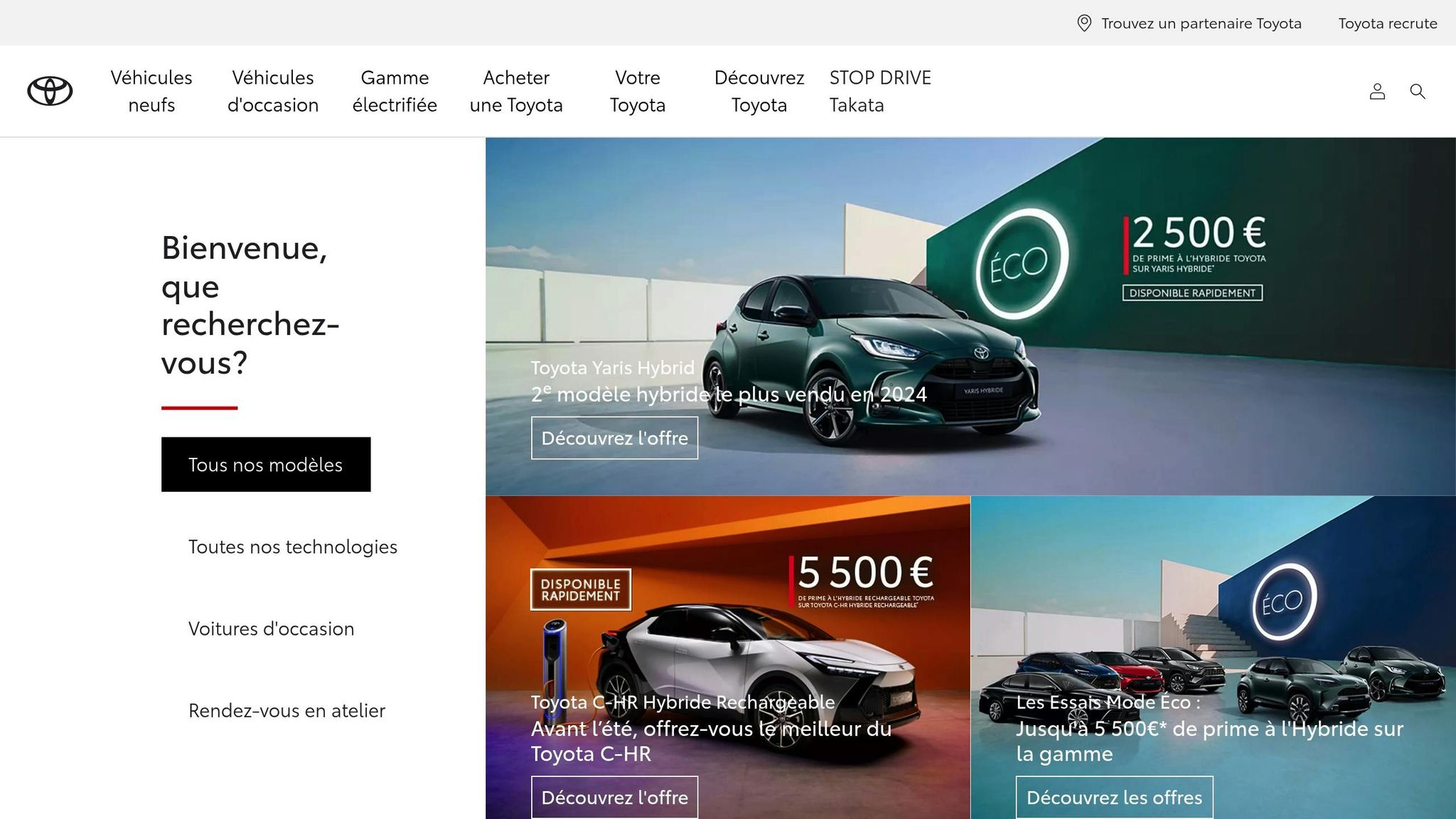Click Découvrez les offres button
Image resolution: width=1456 pixels, height=819 pixels.
[x=1114, y=797]
